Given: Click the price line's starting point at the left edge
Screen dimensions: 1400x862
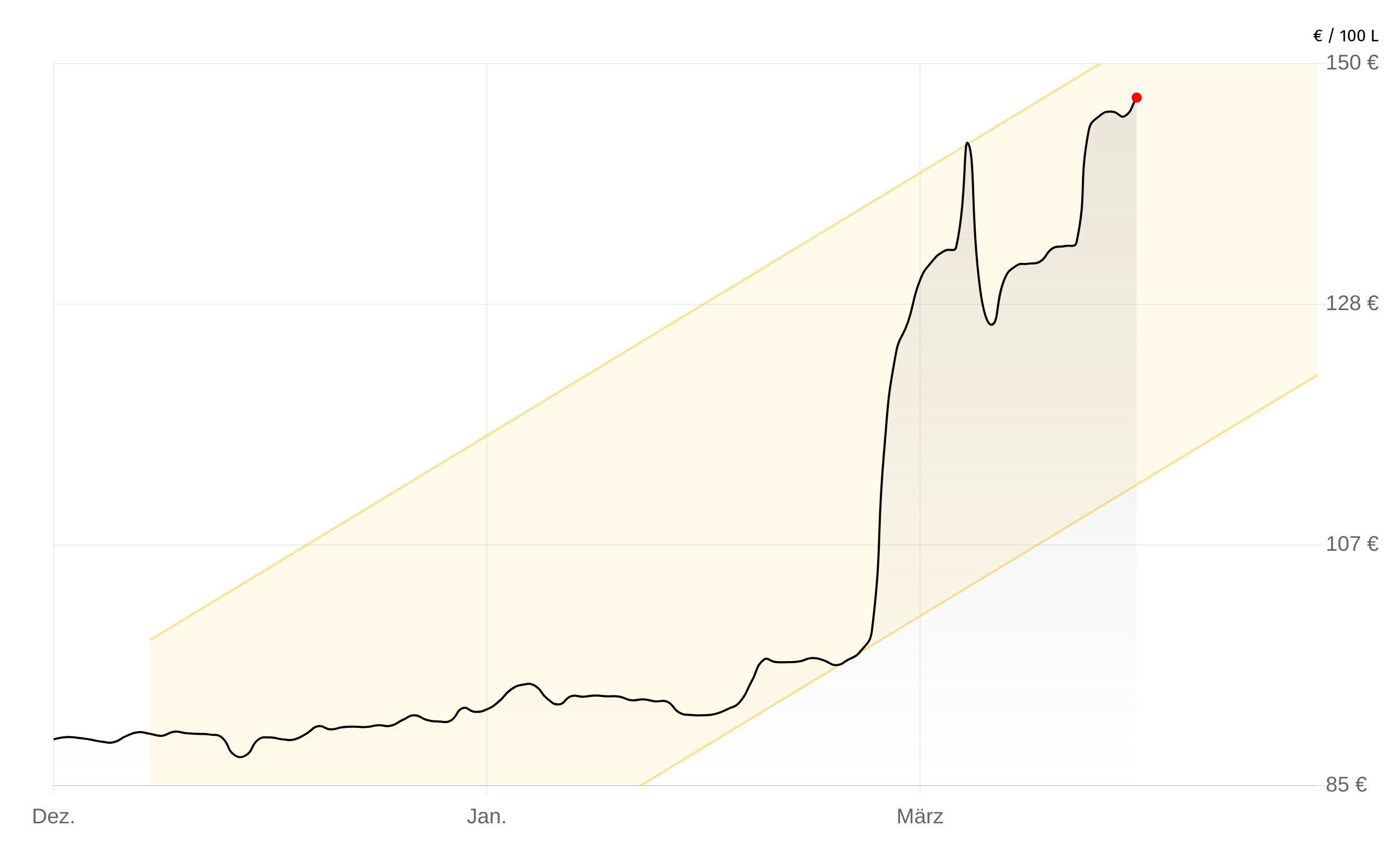Looking at the screenshot, I should (54, 739).
